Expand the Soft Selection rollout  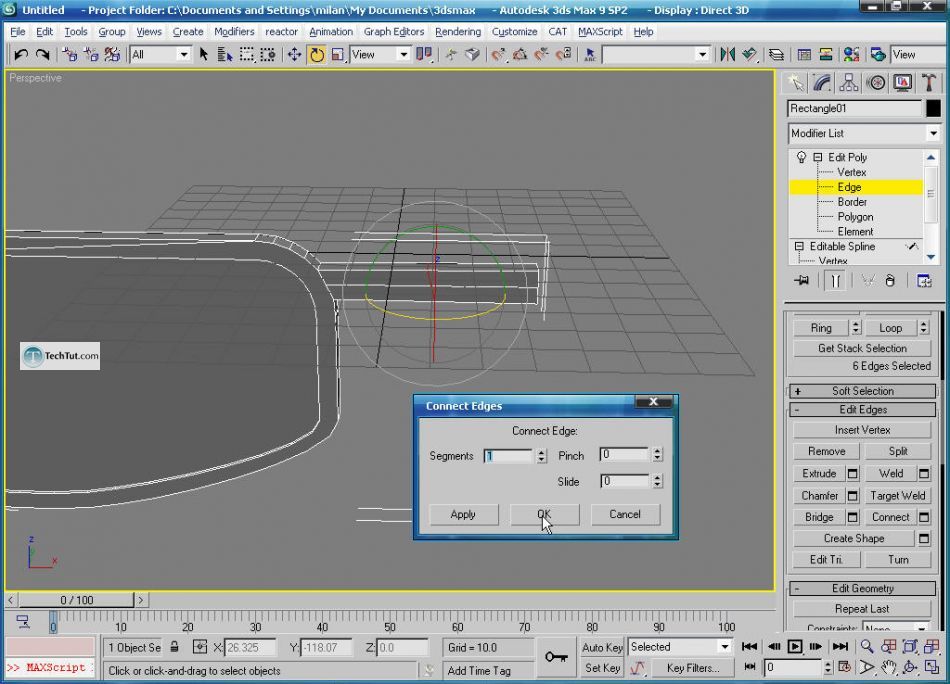pos(863,391)
